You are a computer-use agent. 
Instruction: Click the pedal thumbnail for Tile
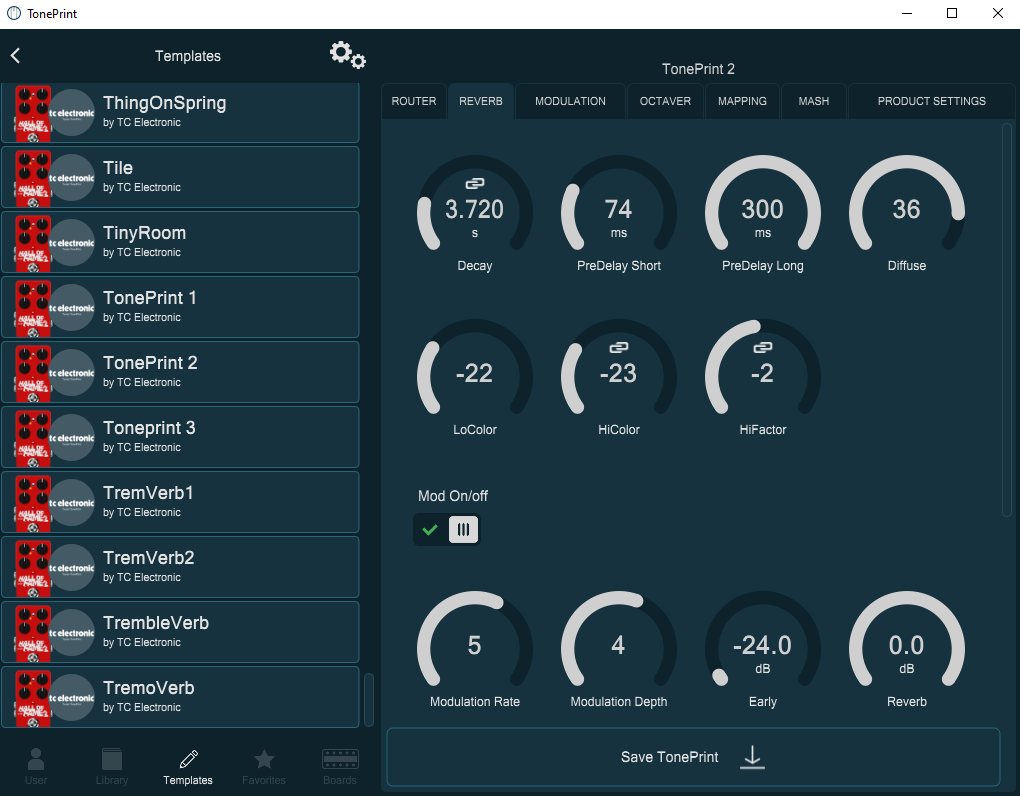pos(33,178)
